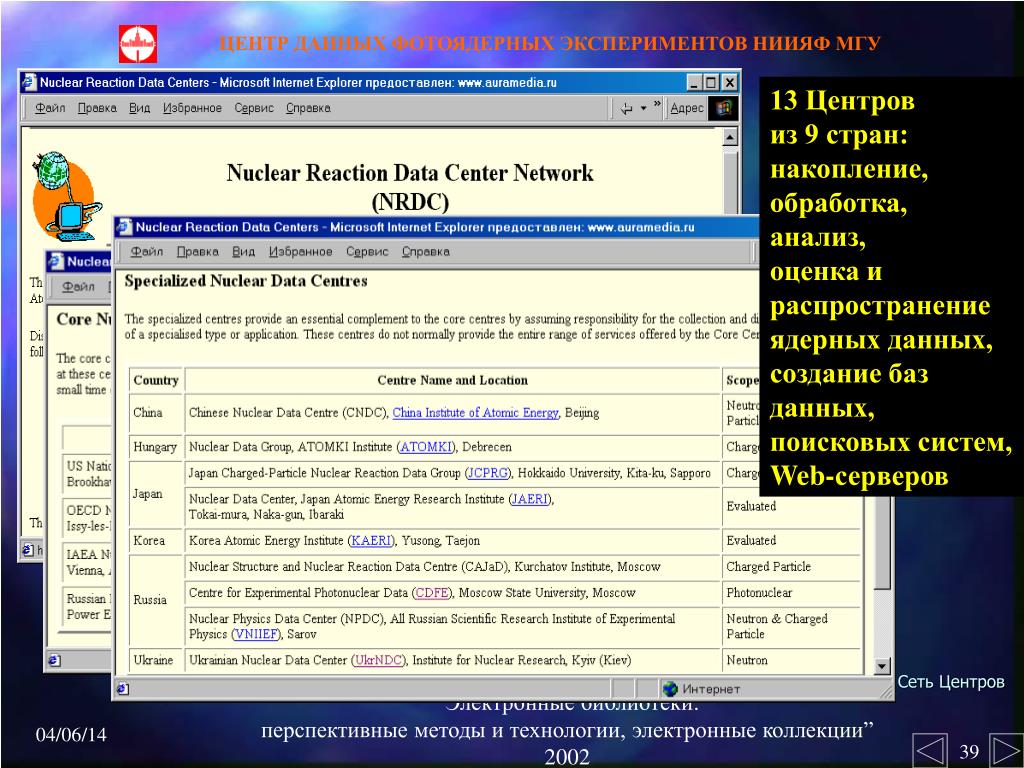Close the NRDC Internet Explorer window
Screen dimensions: 1024x768
coord(729,83)
